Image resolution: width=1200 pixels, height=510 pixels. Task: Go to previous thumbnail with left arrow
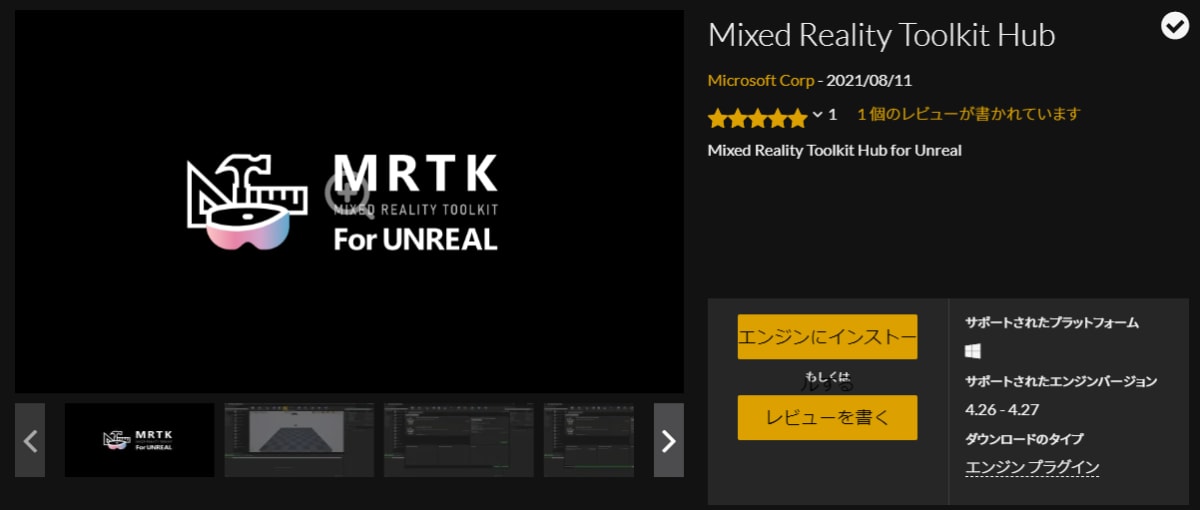[30, 440]
